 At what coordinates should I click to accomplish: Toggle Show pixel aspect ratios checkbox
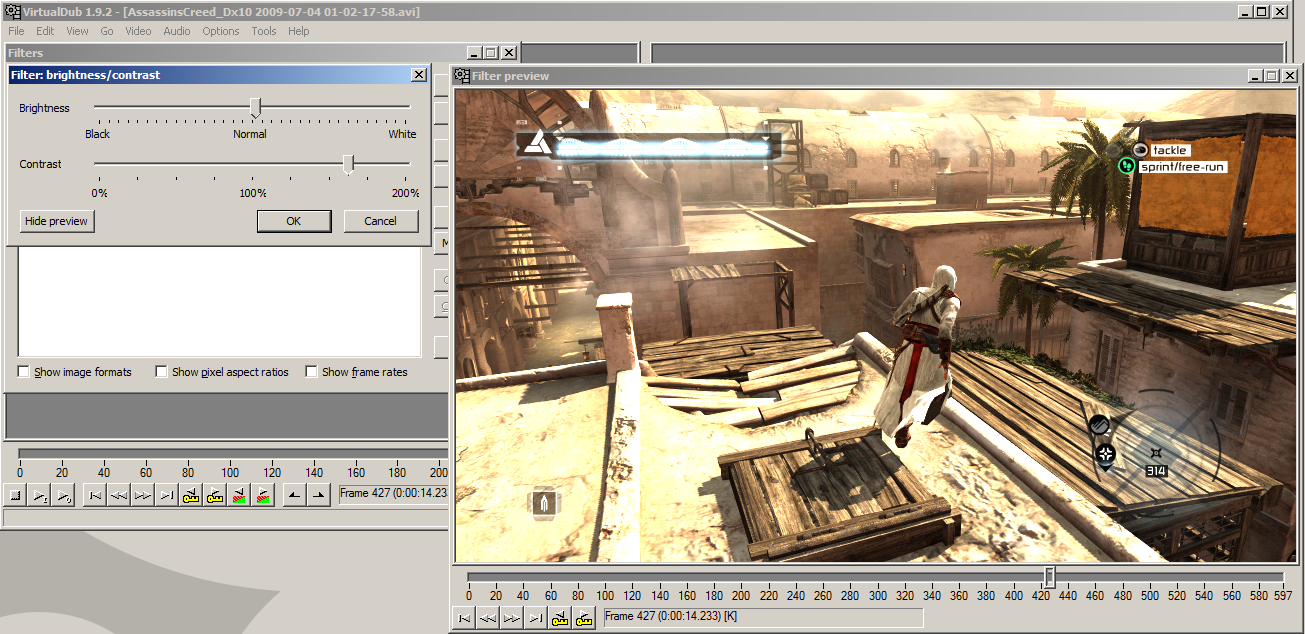coord(161,372)
